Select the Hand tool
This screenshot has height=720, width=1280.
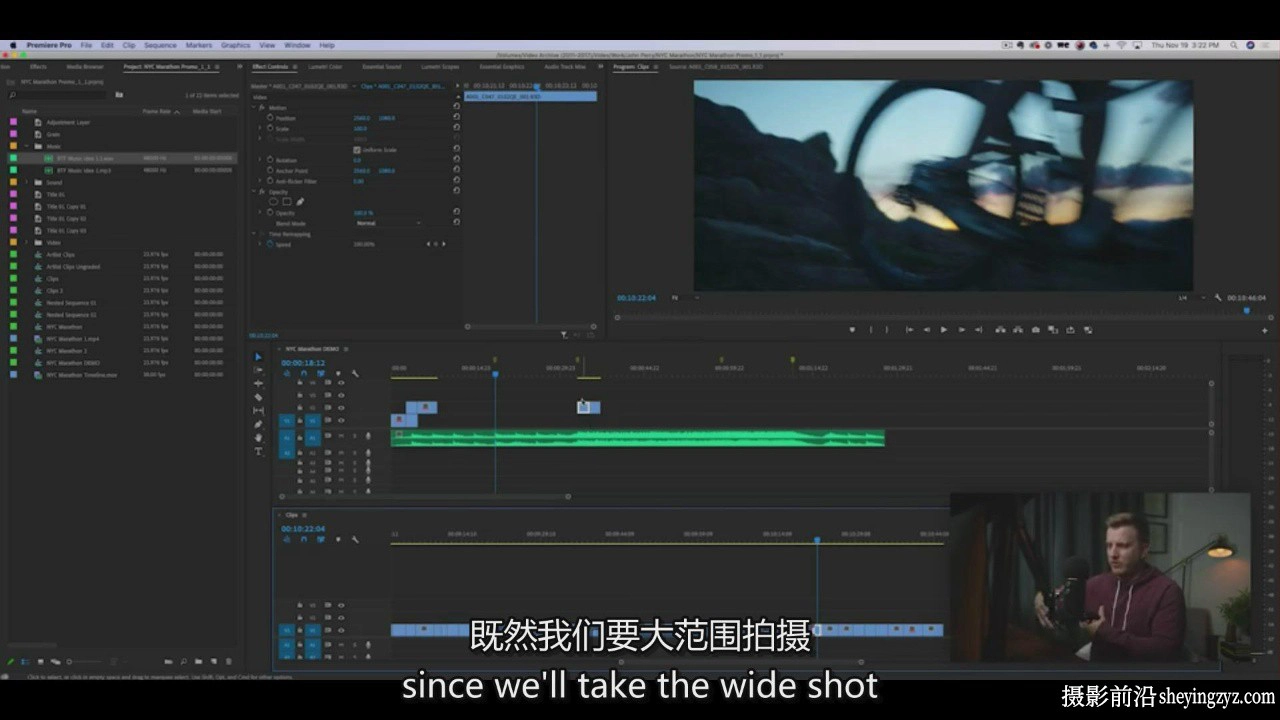pyautogui.click(x=258, y=438)
